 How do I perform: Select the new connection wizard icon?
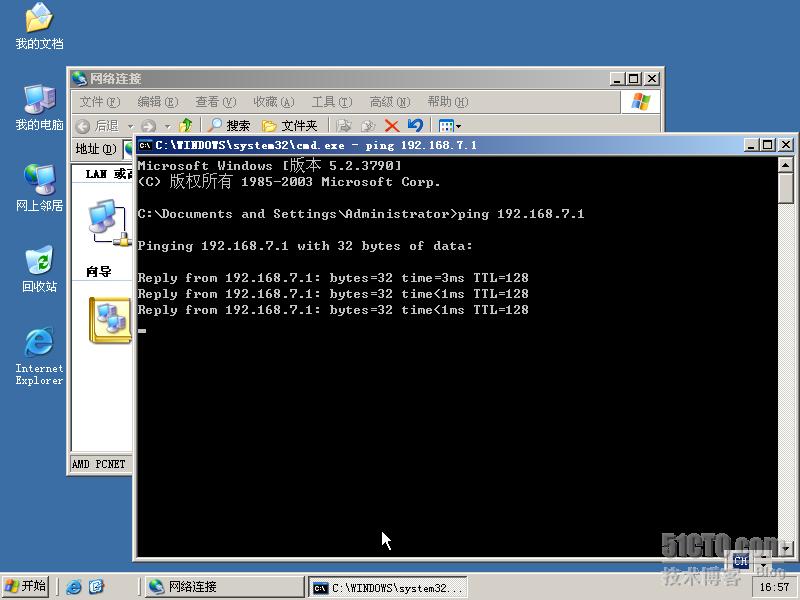pos(109,320)
